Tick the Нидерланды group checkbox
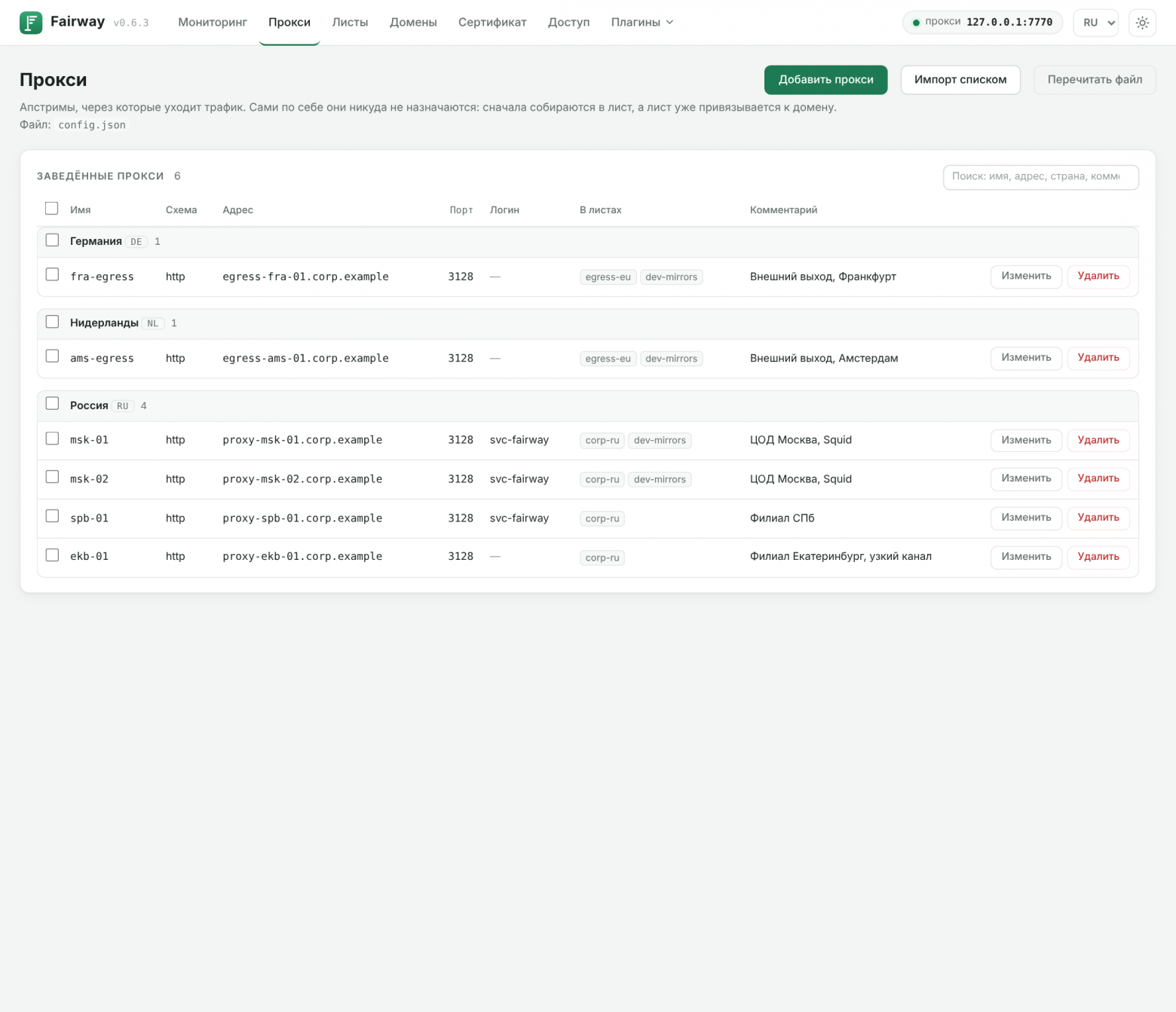The width and height of the screenshot is (1176, 1012). click(52, 322)
